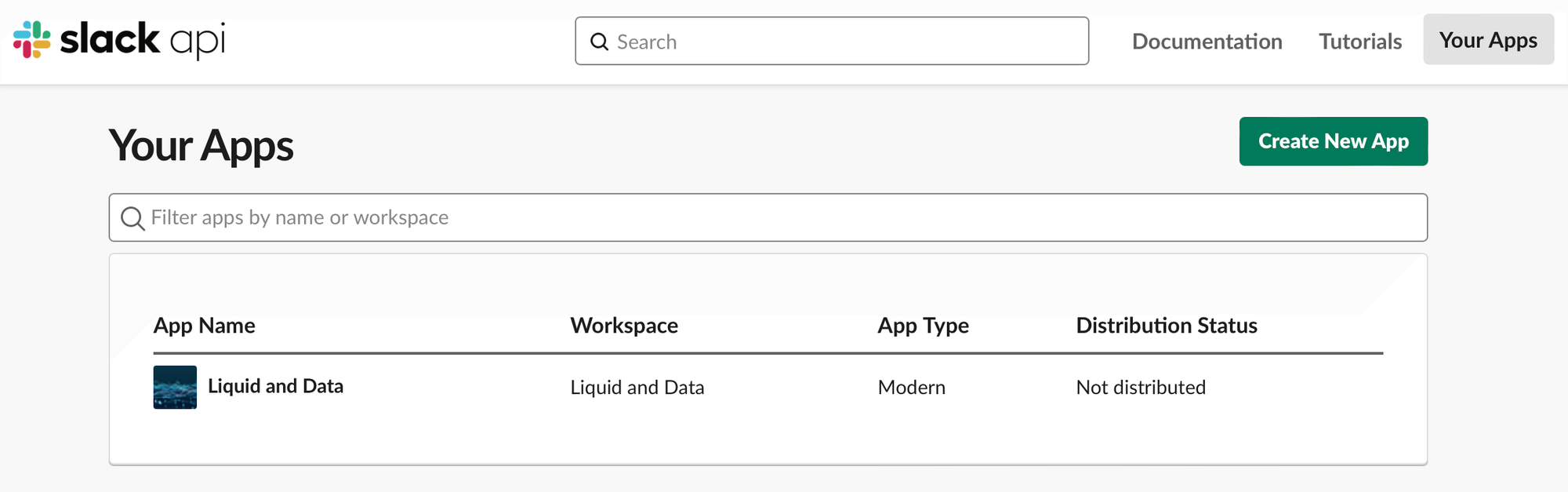Click the colorful Slack logo icon
Viewport: 1568px width, 492px height.
pos(32,39)
